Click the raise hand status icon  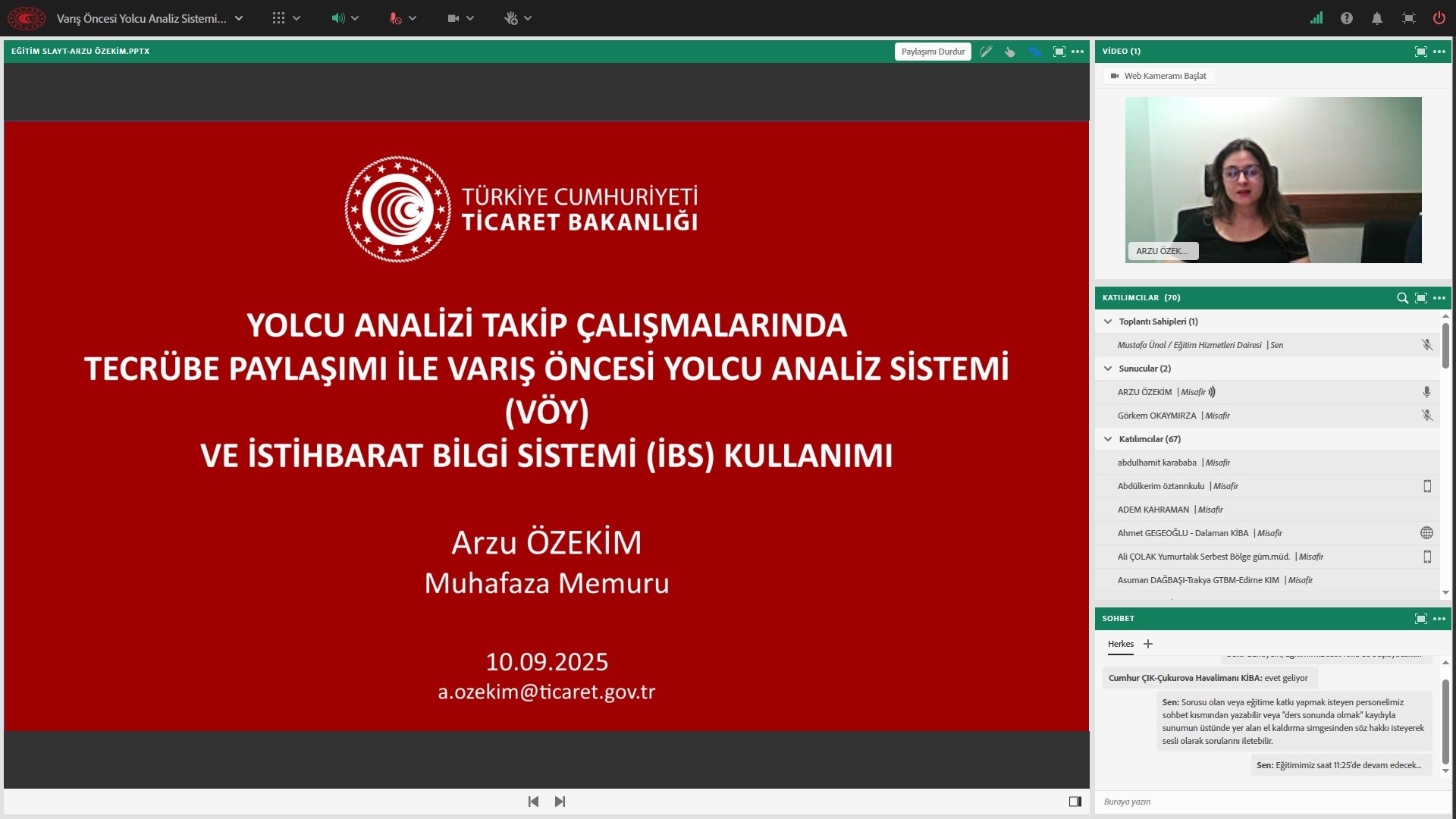point(510,18)
